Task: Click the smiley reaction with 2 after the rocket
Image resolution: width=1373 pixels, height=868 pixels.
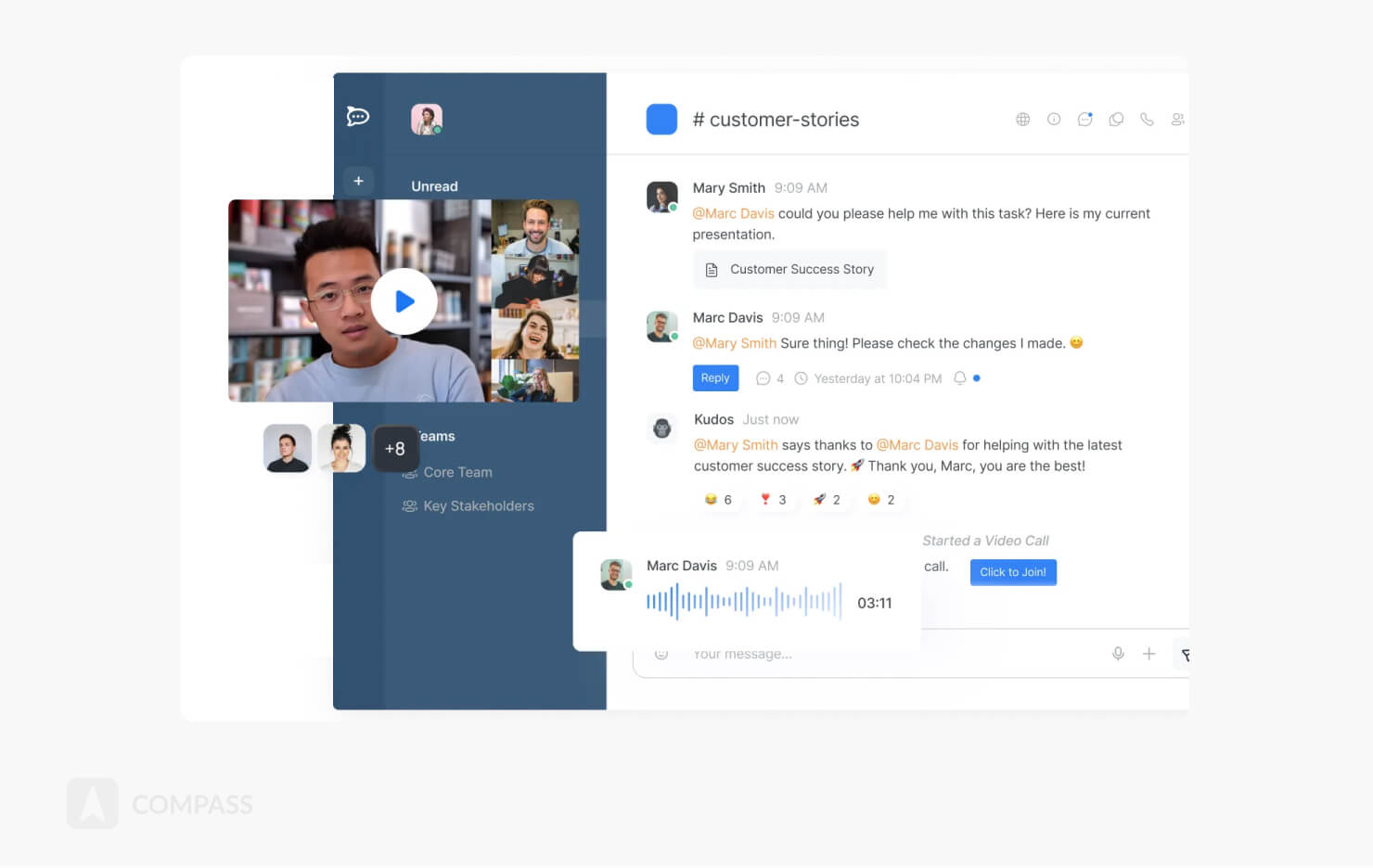Action: coord(881,500)
